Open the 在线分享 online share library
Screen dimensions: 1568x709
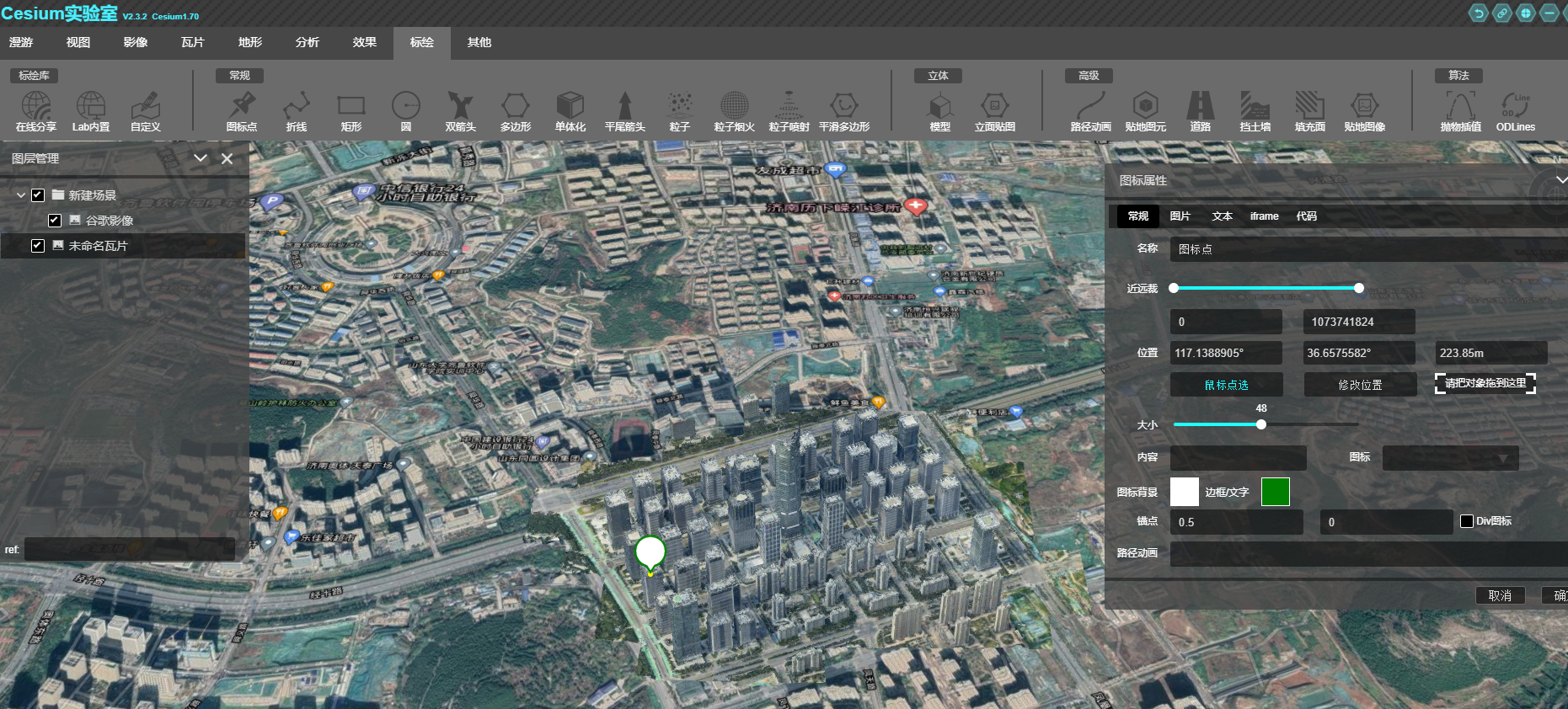point(35,112)
